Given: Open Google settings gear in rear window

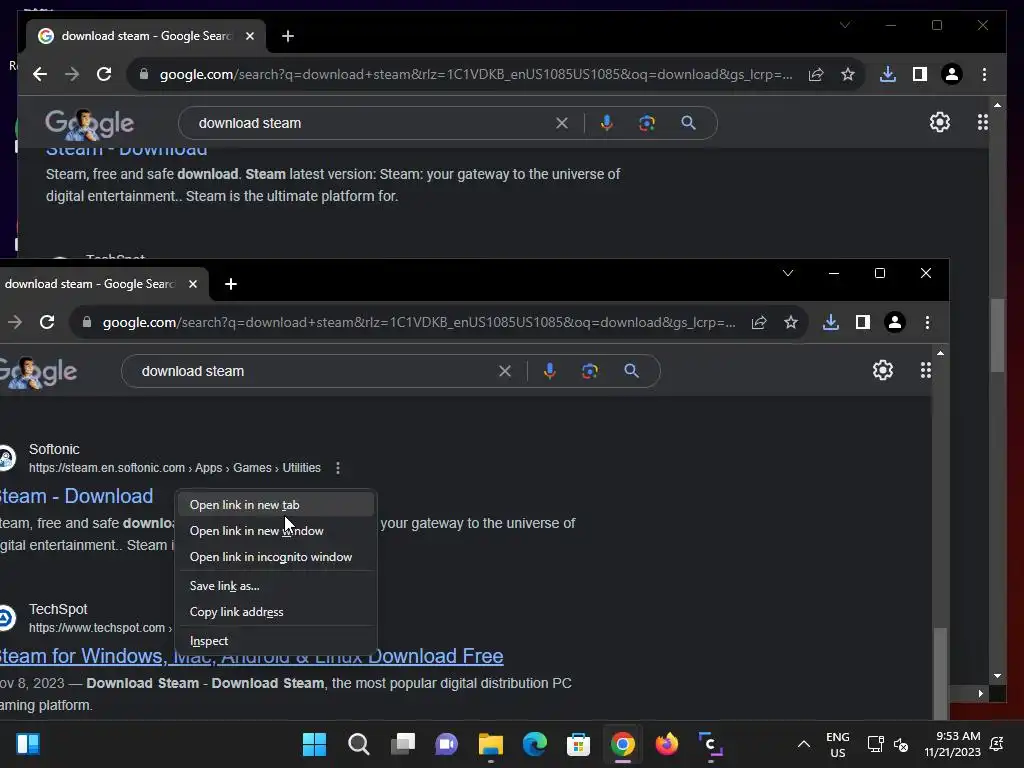Looking at the screenshot, I should [x=940, y=122].
